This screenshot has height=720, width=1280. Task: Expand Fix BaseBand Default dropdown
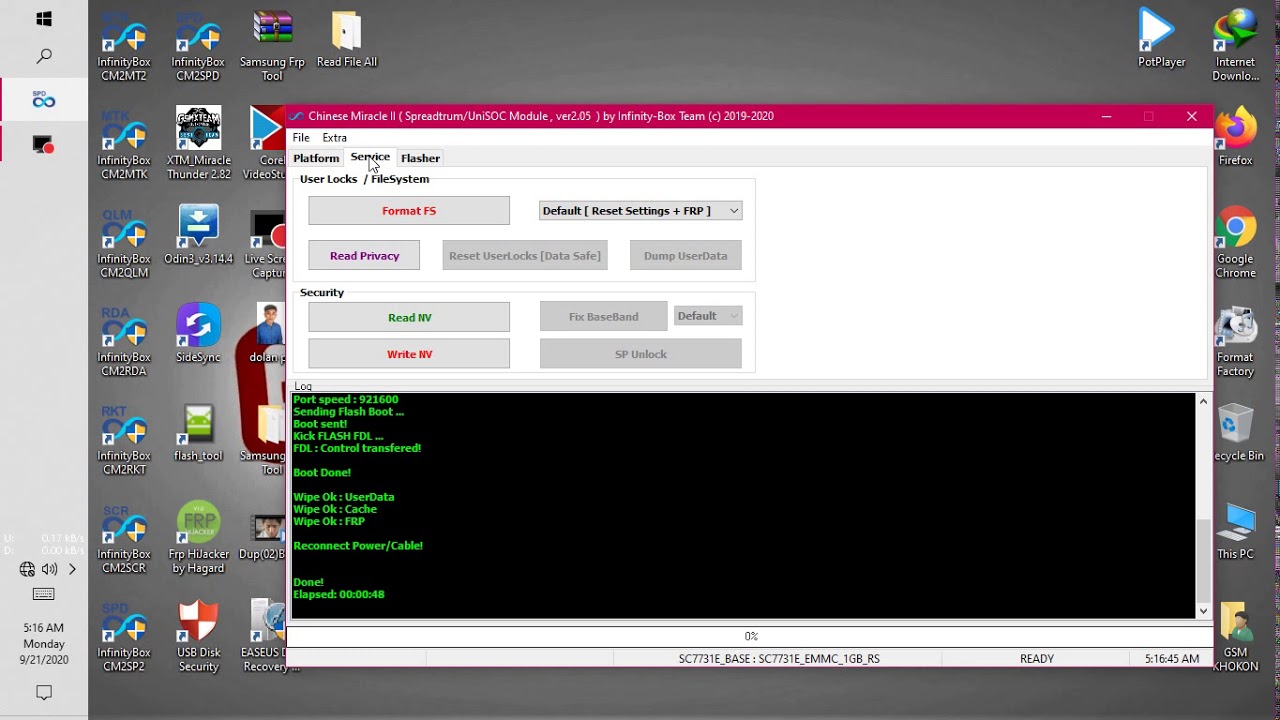(x=708, y=316)
